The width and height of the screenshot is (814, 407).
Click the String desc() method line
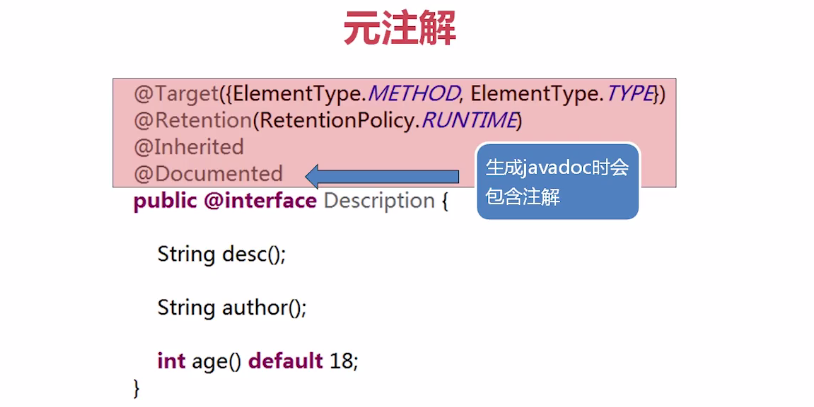[222, 254]
